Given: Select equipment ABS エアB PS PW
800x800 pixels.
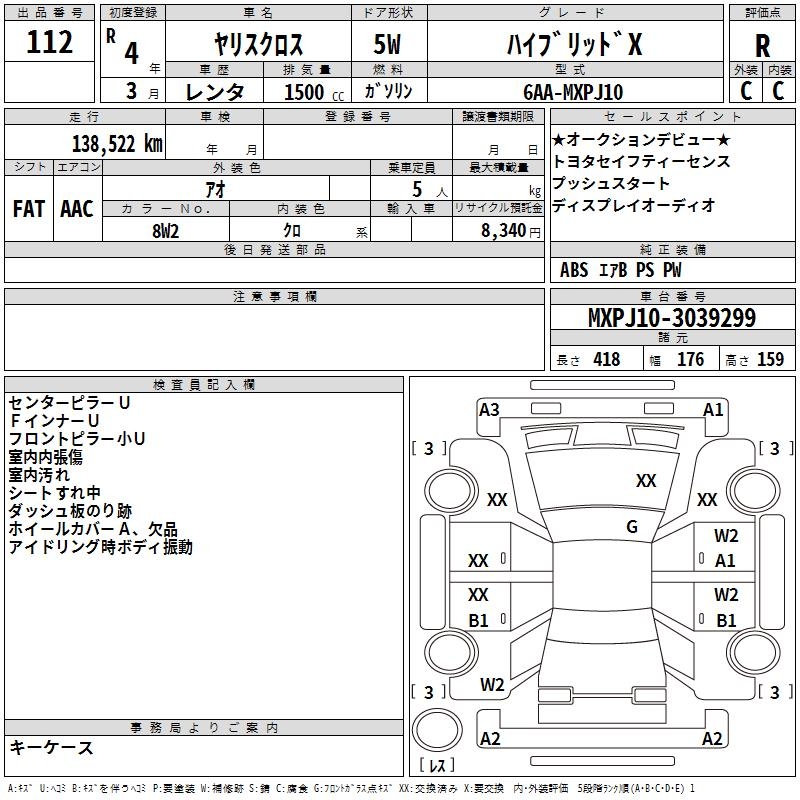Looking at the screenshot, I should tap(620, 269).
